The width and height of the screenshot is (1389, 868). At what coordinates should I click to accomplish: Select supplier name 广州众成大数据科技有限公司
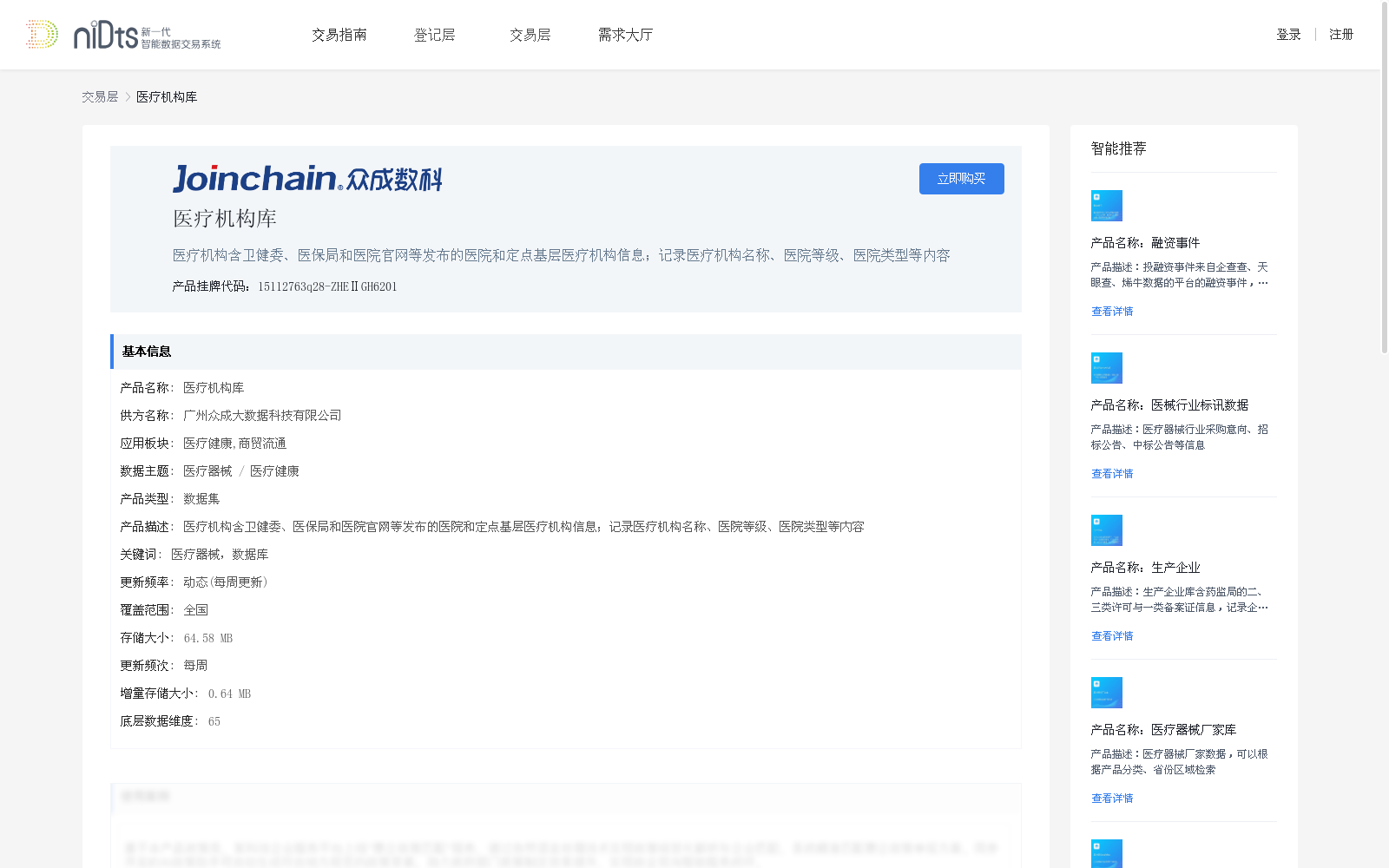tap(262, 416)
